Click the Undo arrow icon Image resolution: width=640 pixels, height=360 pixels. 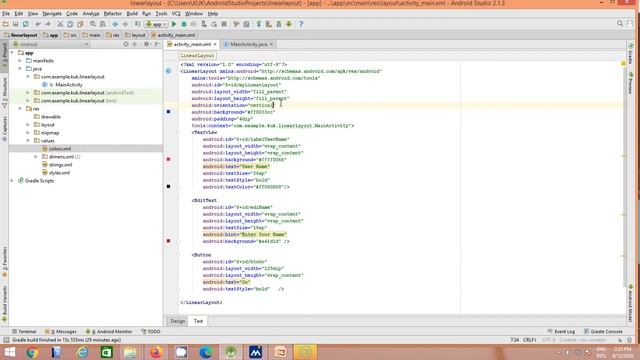[38, 24]
